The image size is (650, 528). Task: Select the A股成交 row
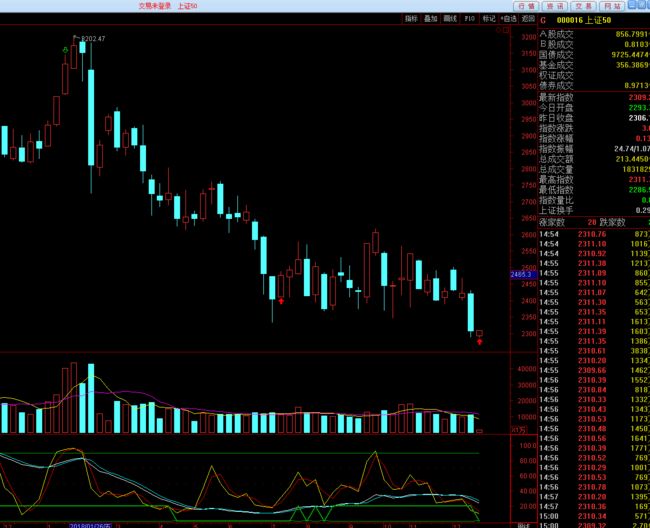pos(594,34)
